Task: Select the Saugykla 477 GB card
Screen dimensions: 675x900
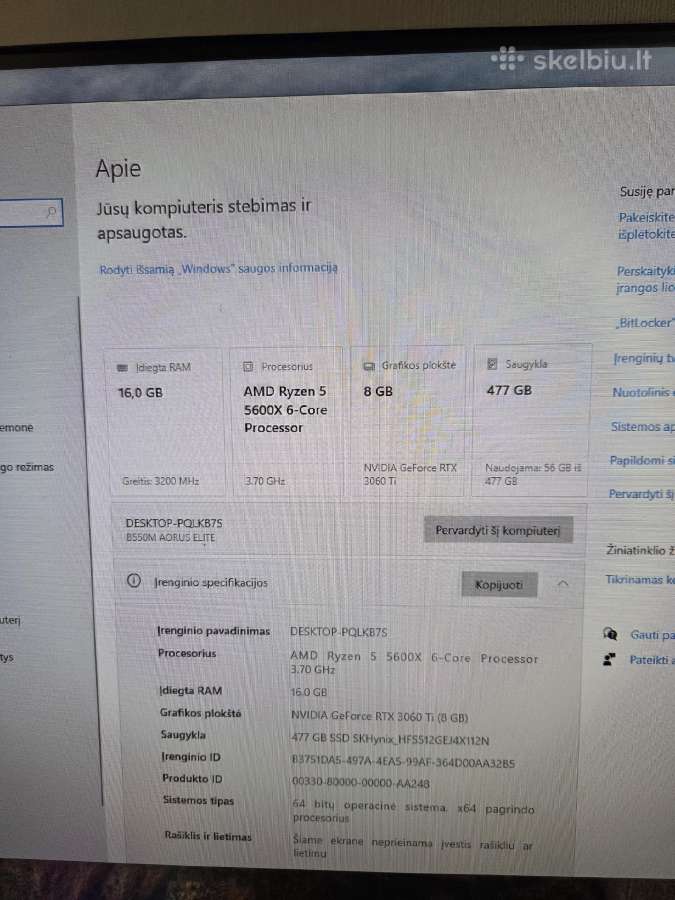Action: point(531,420)
